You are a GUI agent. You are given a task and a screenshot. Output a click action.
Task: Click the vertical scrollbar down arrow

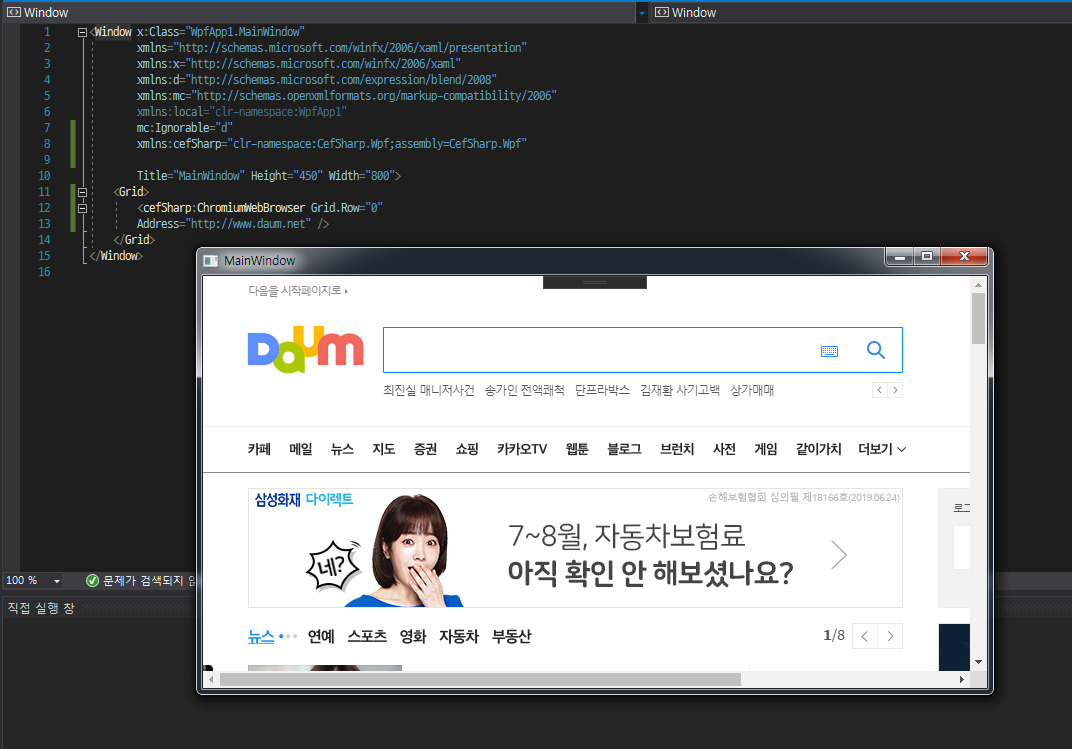click(978, 662)
